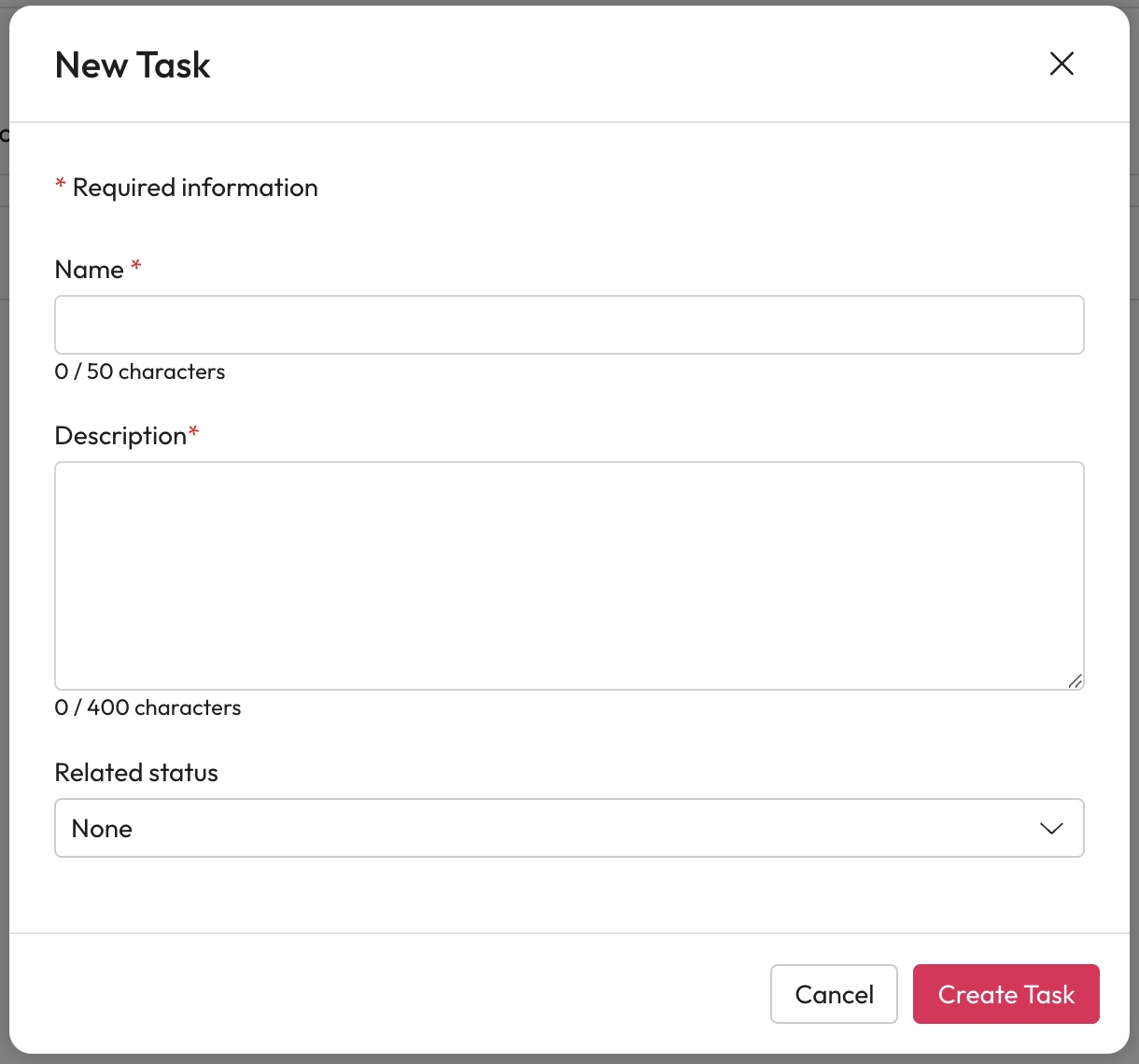Click into the Name text field
Viewport: 1139px width, 1064px height.
[x=569, y=325]
